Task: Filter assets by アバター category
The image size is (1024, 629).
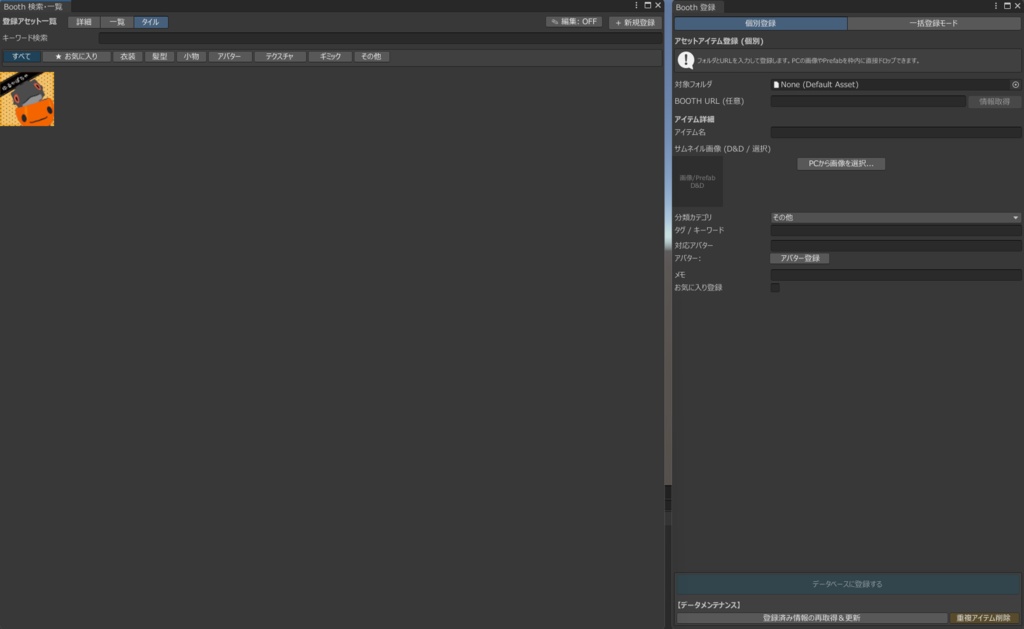Action: (x=229, y=57)
